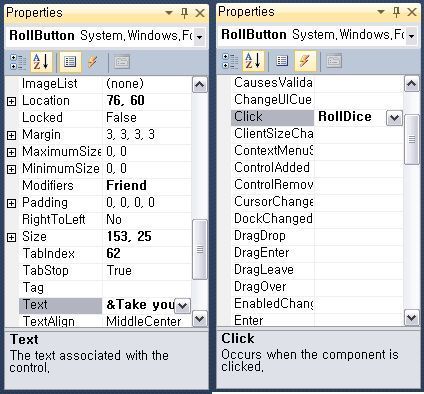Click scroll up arrow in right events grid

click(411, 84)
